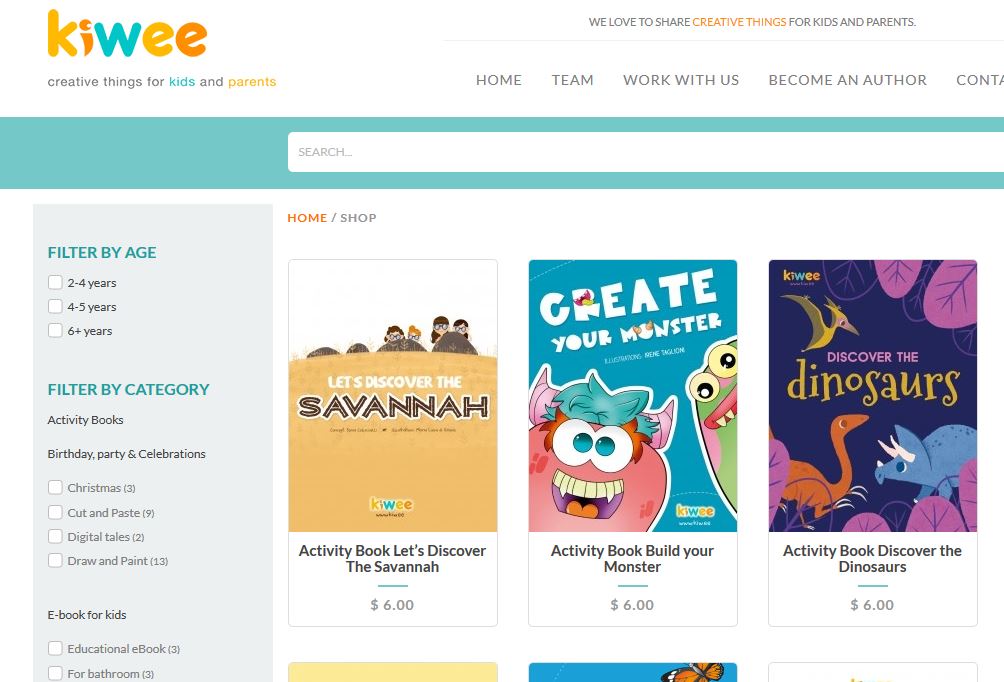This screenshot has width=1004, height=682.
Task: Open the Create Your Monster cover image
Action: (633, 396)
